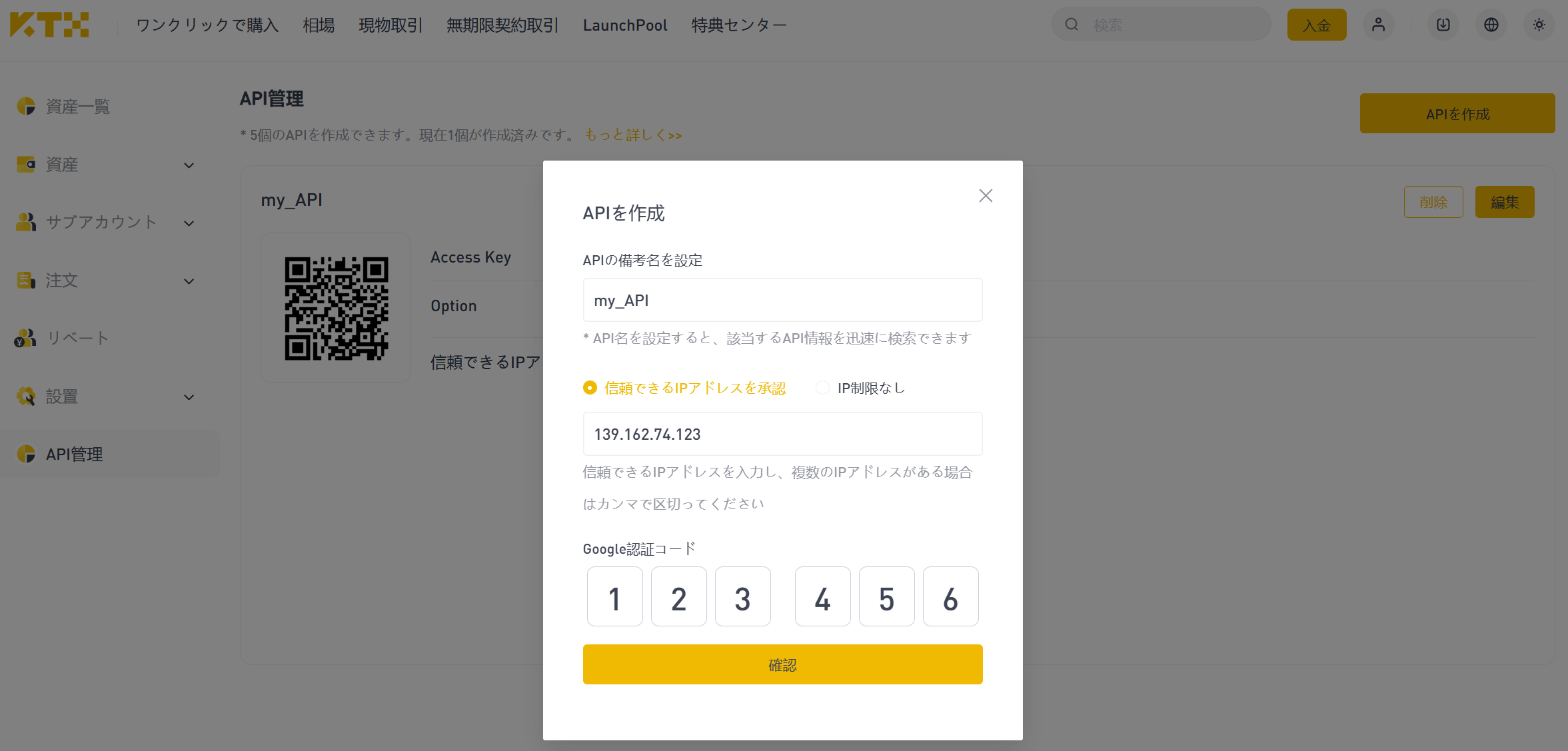Open the もっと詳しく>> link
The width and height of the screenshot is (1568, 751).
633,135
